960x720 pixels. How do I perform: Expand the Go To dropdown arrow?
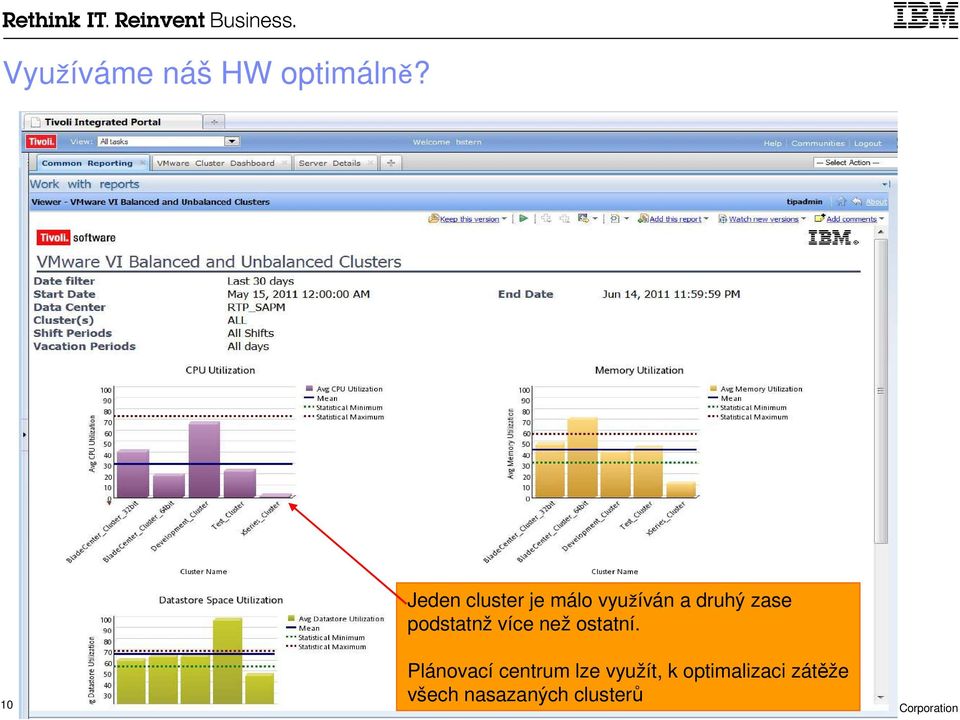coord(594,219)
